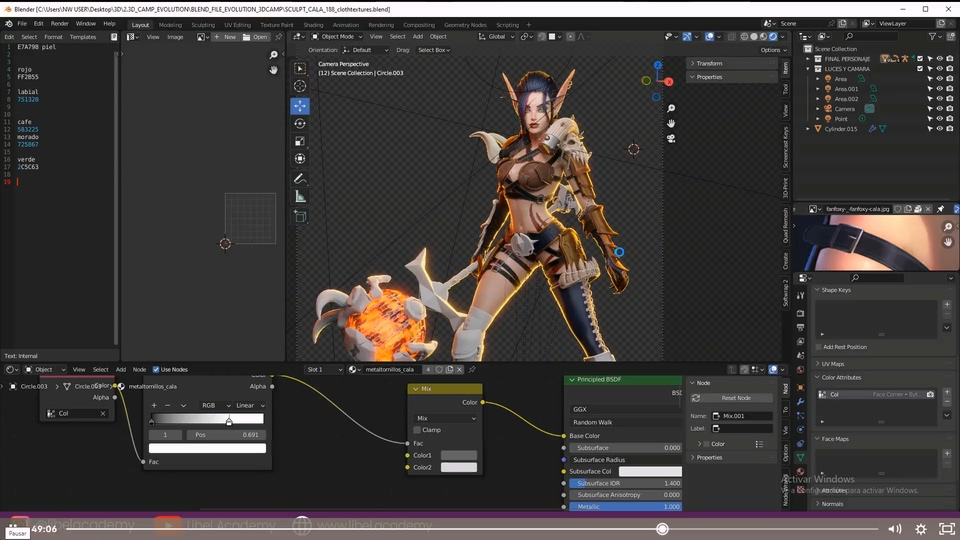This screenshot has height=540, width=960.
Task: Click the pan hand icon in viewport
Action: (671, 123)
